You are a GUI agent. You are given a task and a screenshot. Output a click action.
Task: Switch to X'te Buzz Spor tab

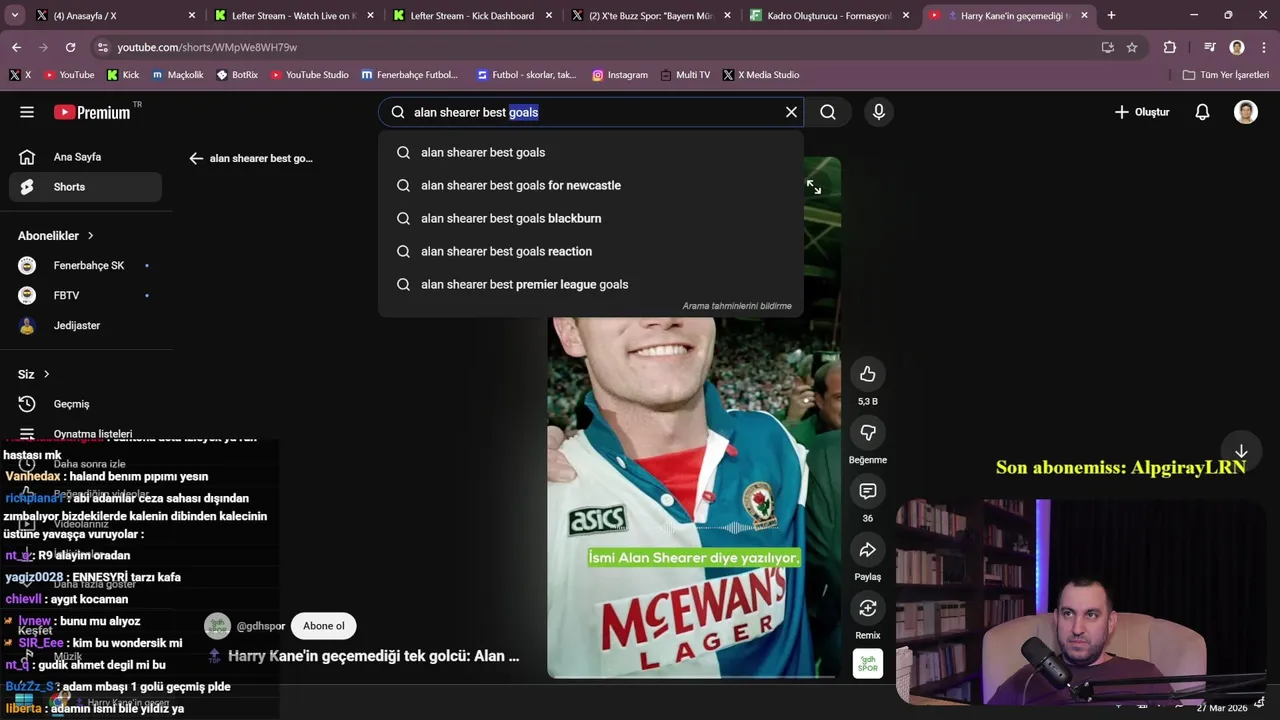coord(651,15)
